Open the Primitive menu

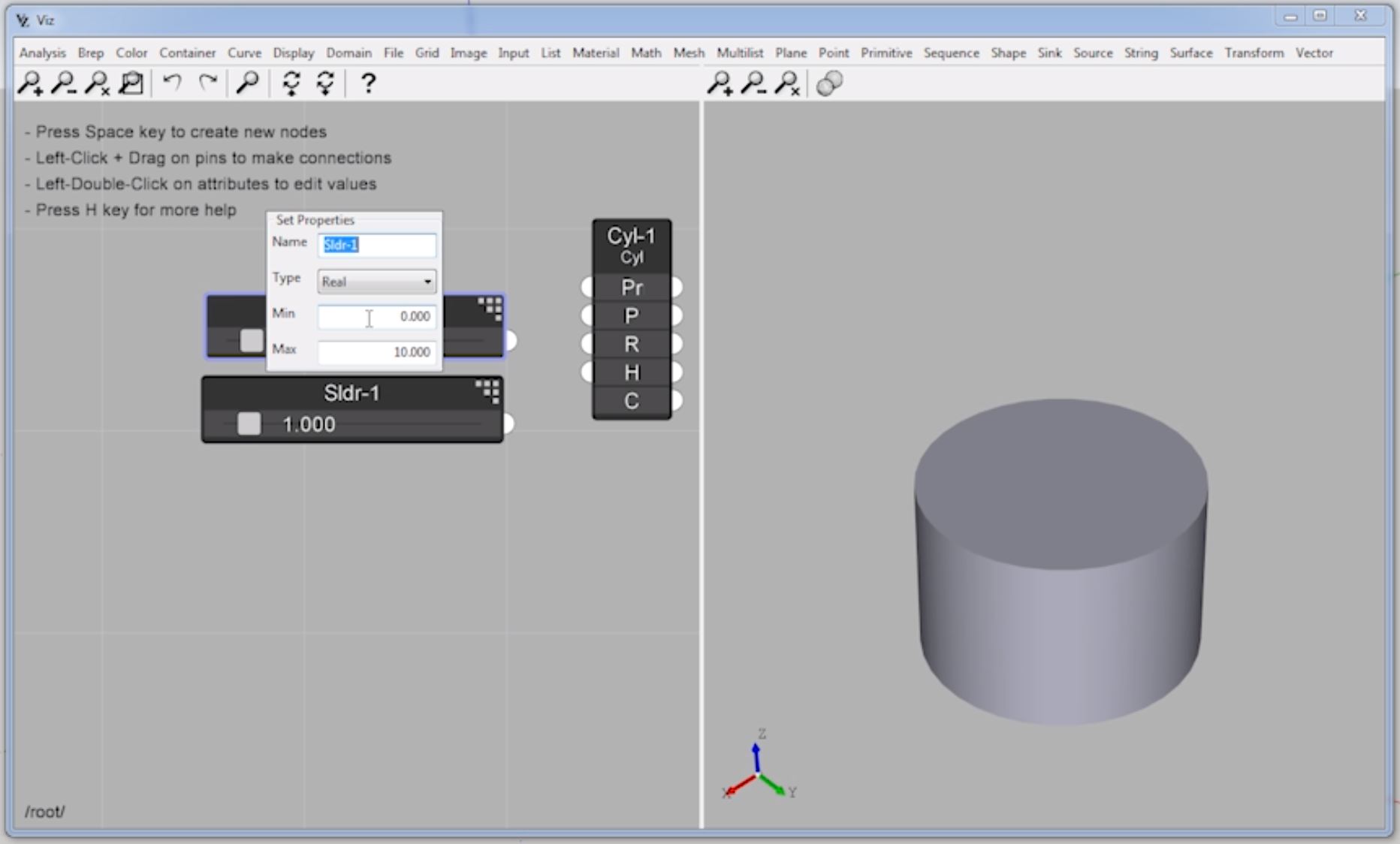click(887, 53)
